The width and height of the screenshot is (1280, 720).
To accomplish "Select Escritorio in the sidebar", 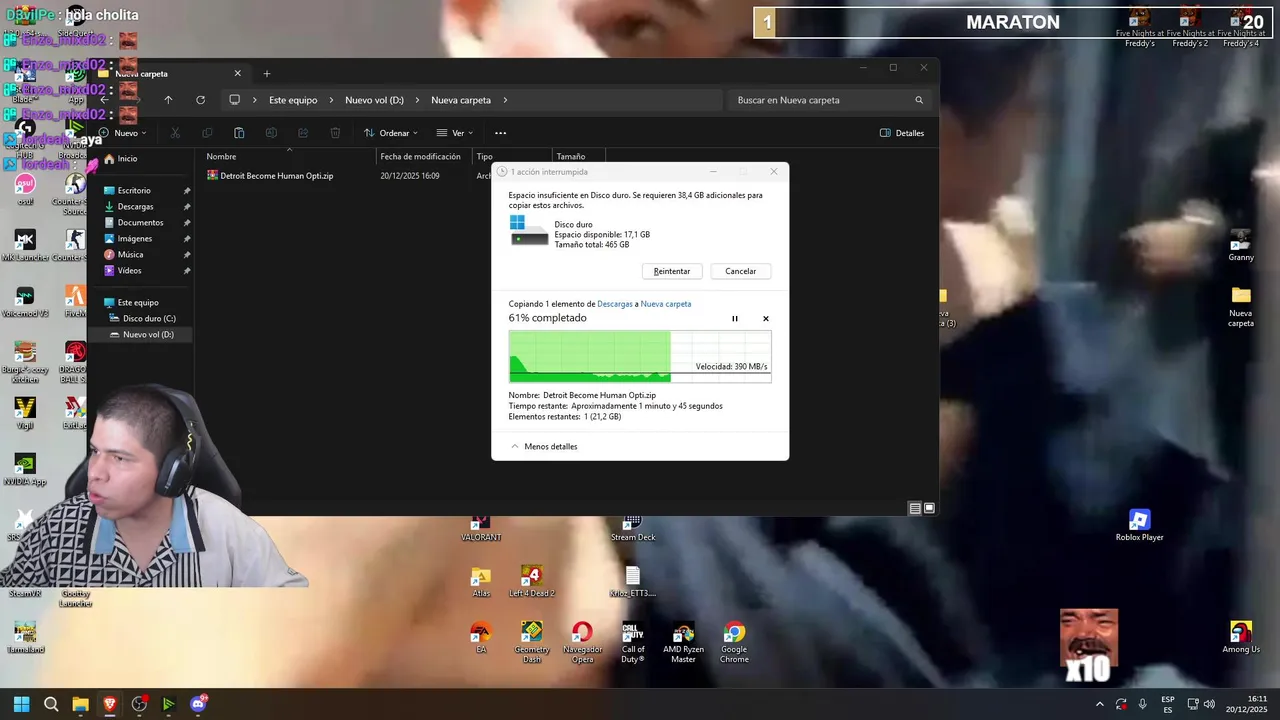I will coord(134,191).
